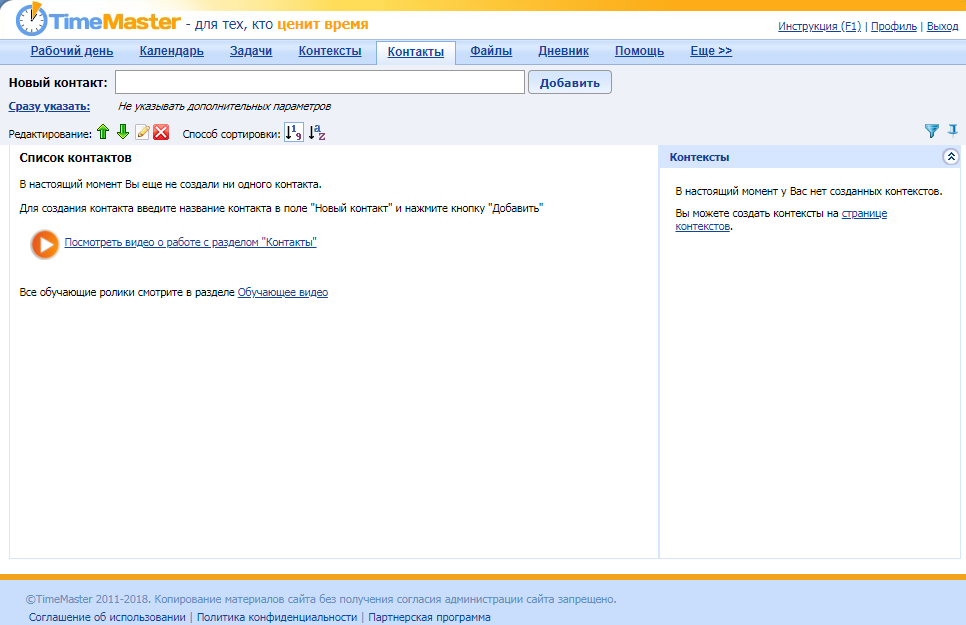This screenshot has width=966, height=625.
Task: Open Соглашение об использовании link
Action: tap(107, 617)
